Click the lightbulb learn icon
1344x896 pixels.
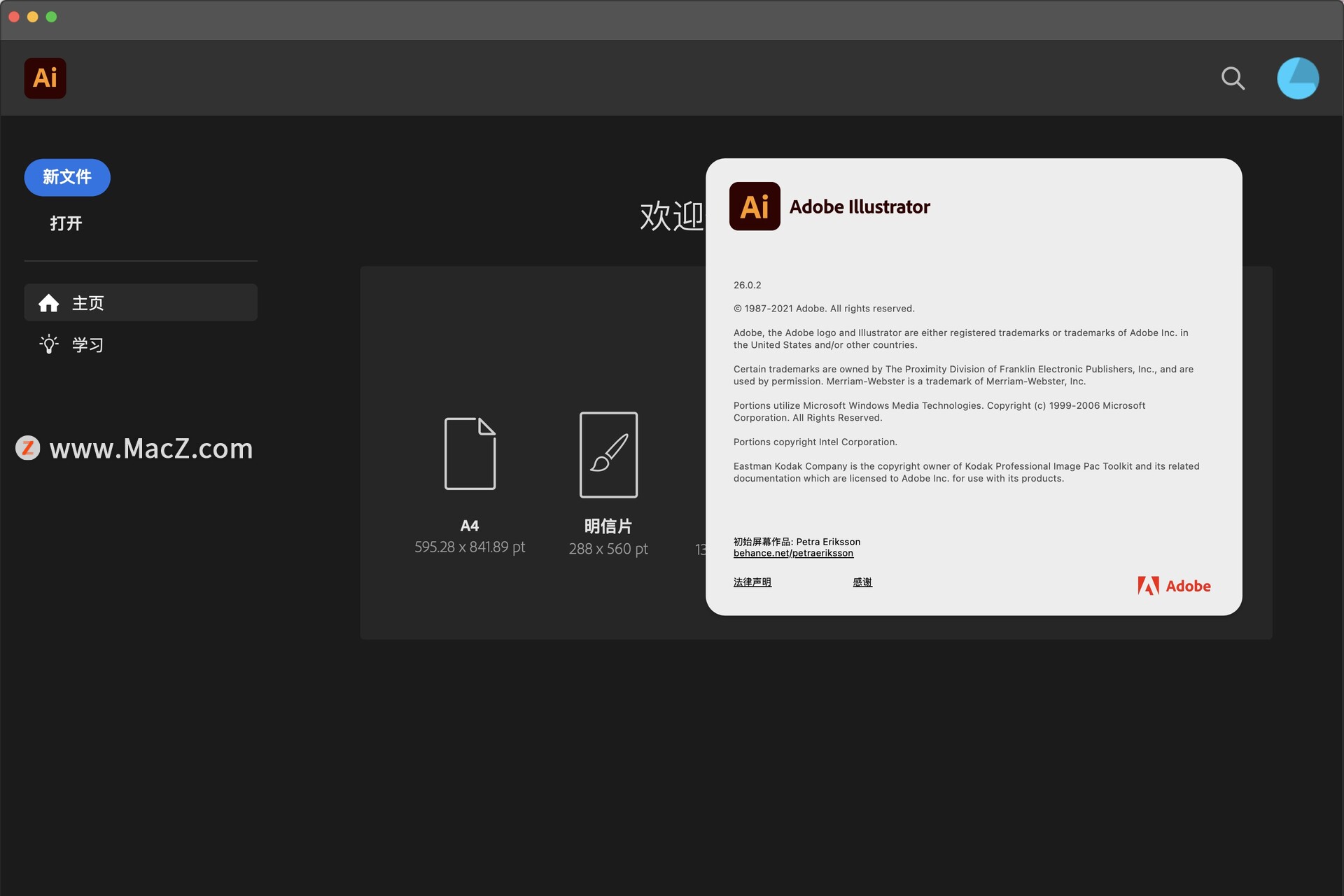coord(48,344)
